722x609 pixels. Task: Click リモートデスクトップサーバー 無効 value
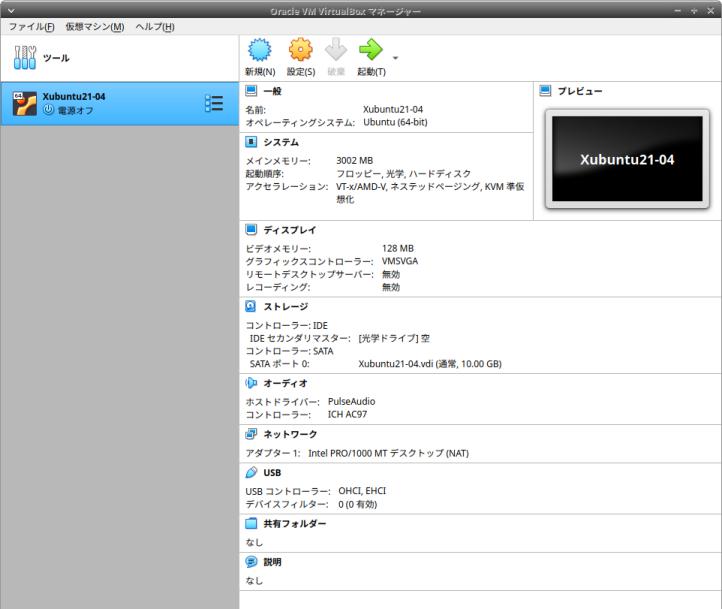pyautogui.click(x=391, y=274)
